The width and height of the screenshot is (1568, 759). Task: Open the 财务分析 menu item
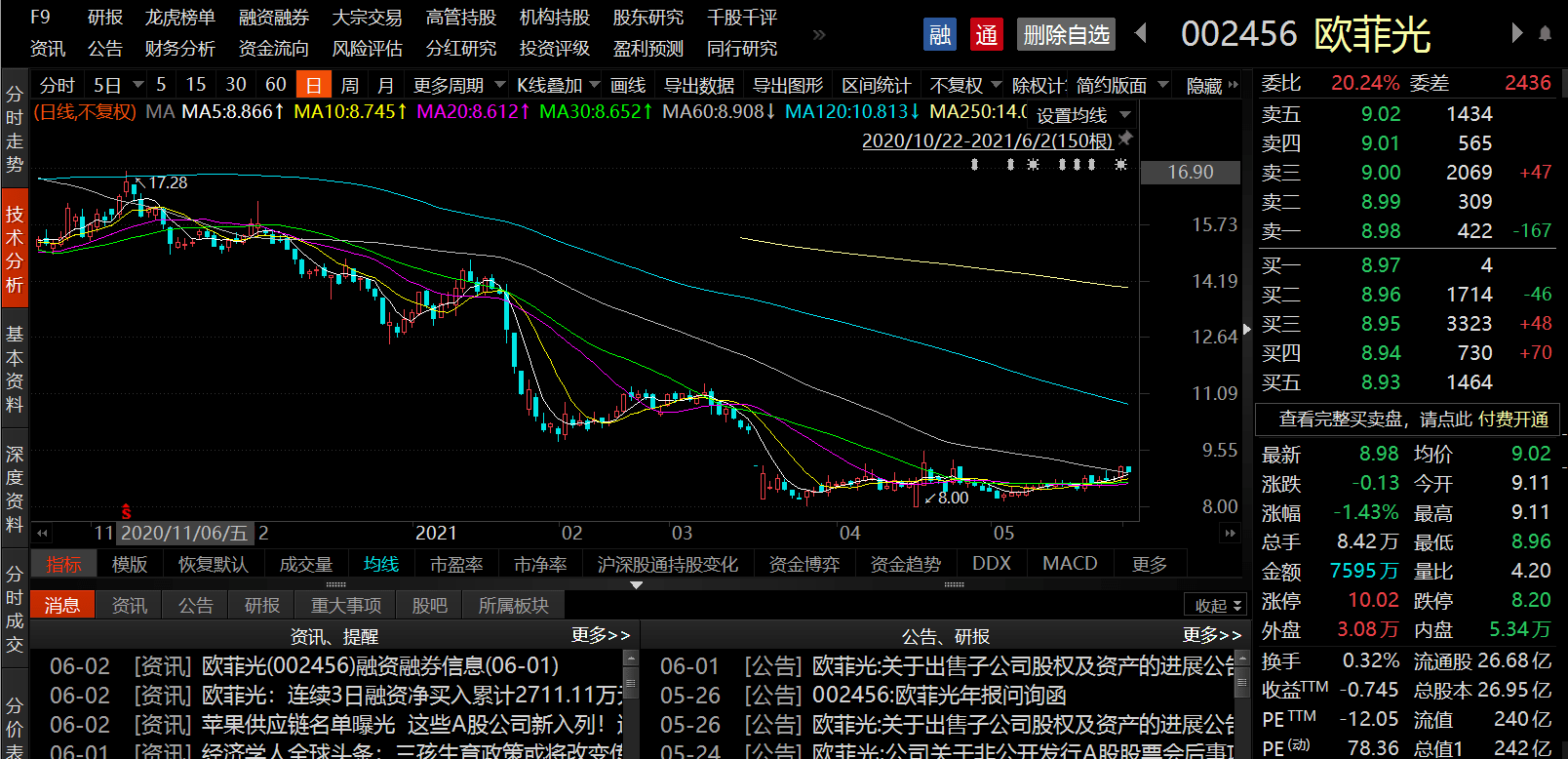[x=180, y=48]
